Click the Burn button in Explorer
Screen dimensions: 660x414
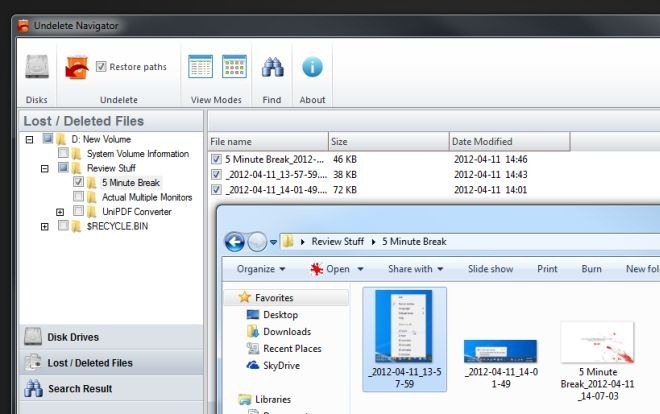pos(591,269)
